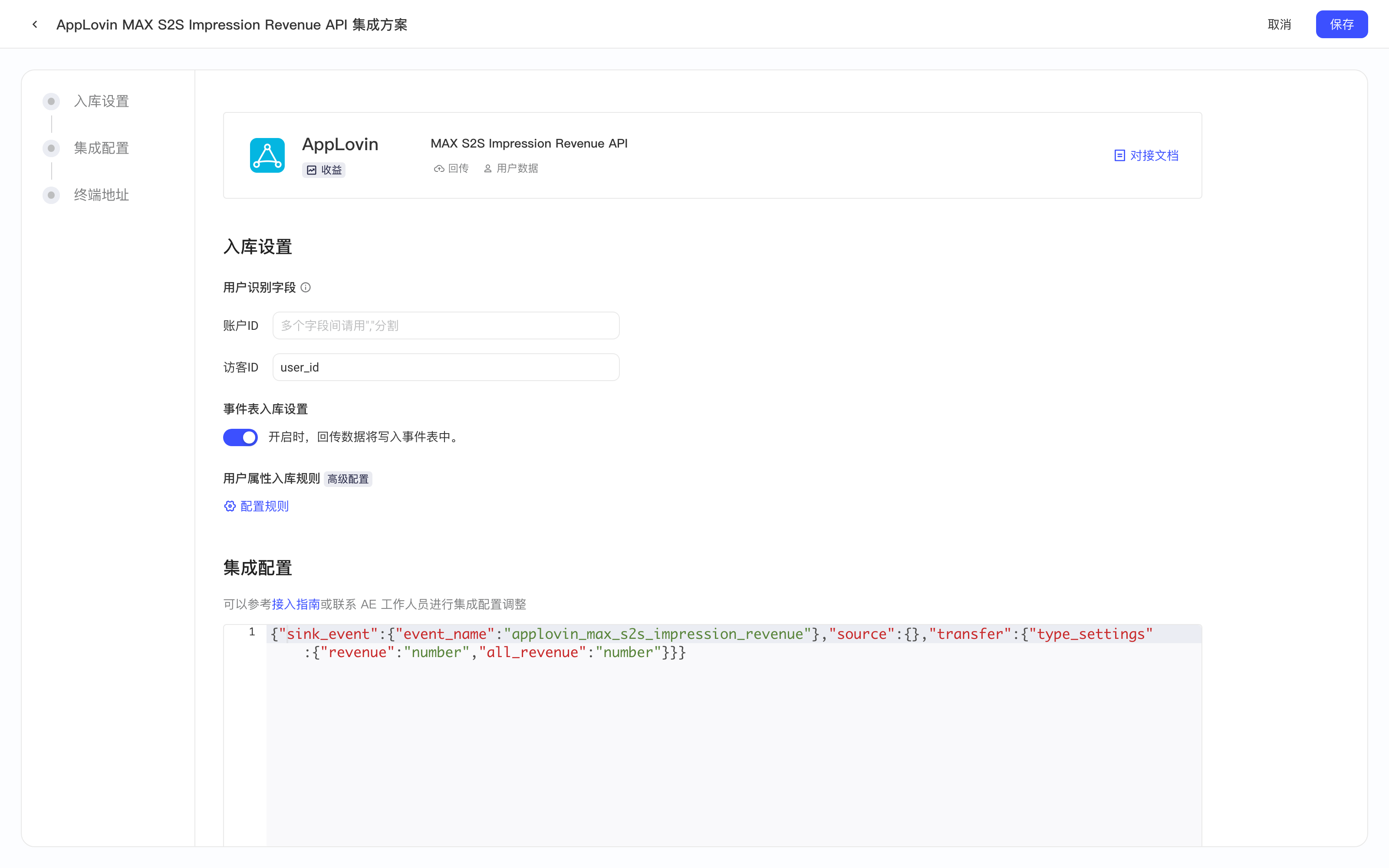Toggle the 事件表入库设置 switch off
Viewport: 1389px width, 868px height.
click(240, 437)
